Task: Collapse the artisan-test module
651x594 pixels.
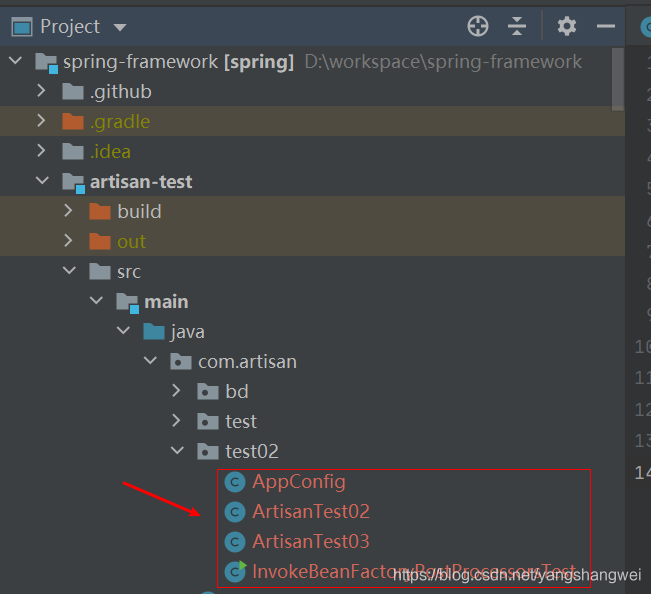Action: (x=41, y=182)
